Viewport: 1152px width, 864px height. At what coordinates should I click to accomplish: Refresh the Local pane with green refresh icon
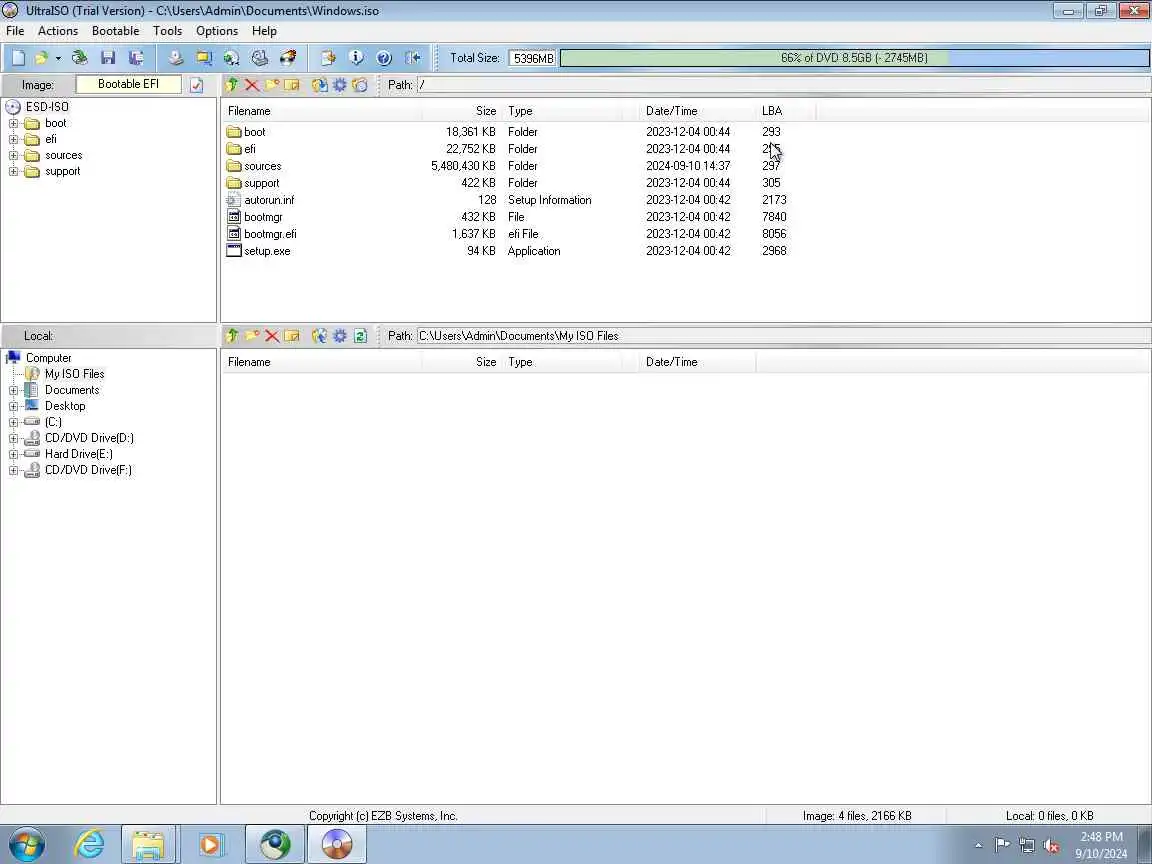pos(360,336)
